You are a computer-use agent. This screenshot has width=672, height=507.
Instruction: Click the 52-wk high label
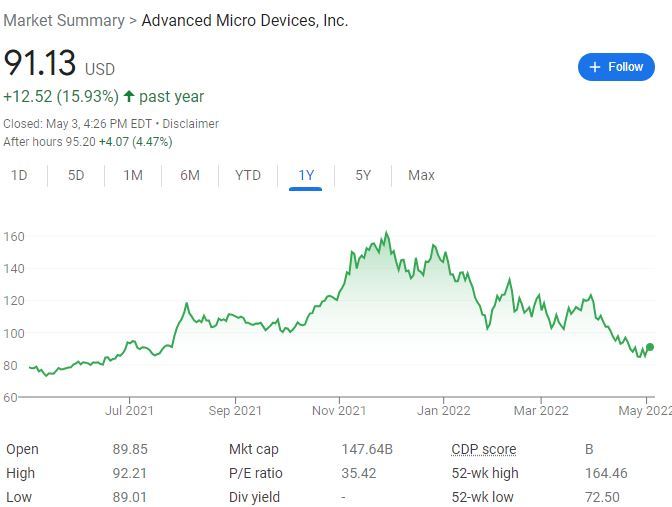coord(485,473)
